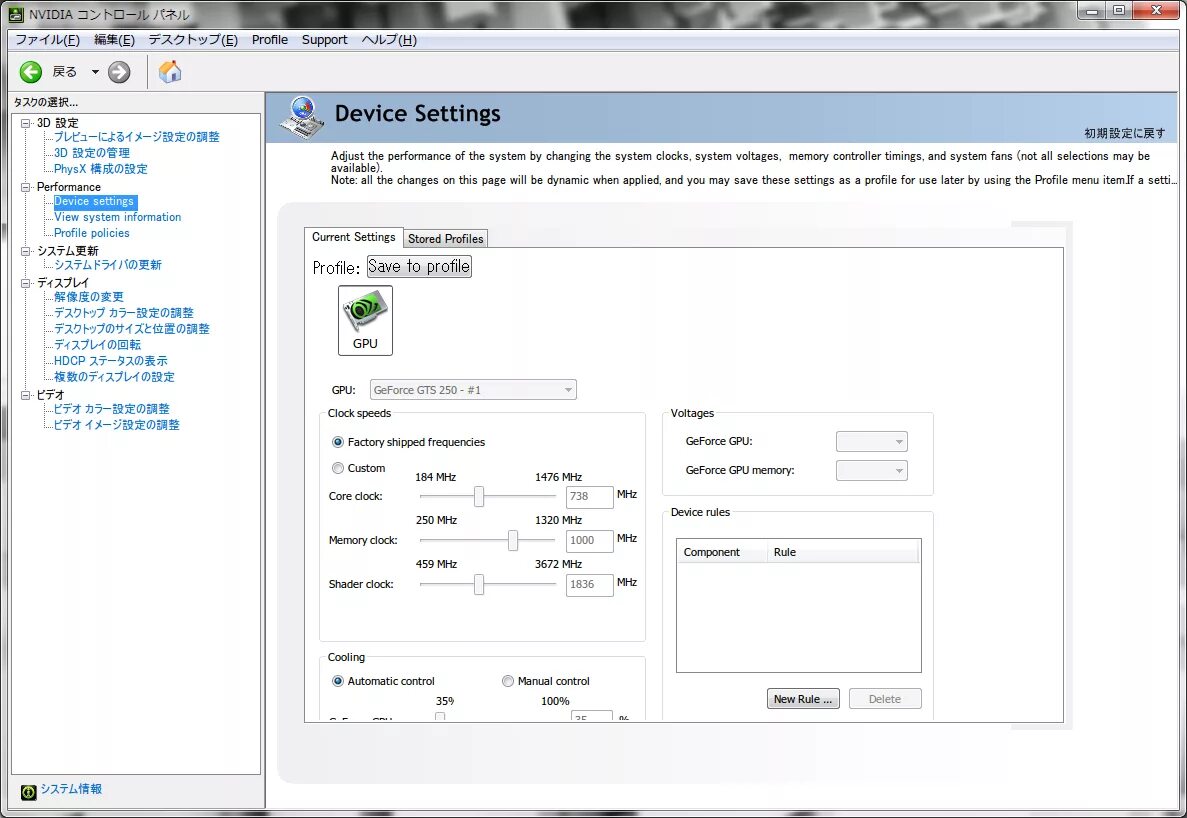This screenshot has height=818, width=1187.
Task: Collapse the ディスプレイ tree node
Action: click(26, 283)
